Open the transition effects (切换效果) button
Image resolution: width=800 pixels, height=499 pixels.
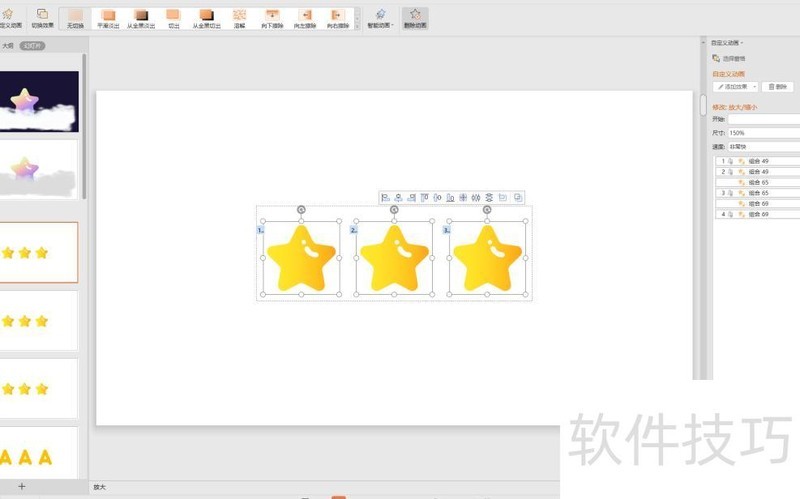[x=42, y=18]
